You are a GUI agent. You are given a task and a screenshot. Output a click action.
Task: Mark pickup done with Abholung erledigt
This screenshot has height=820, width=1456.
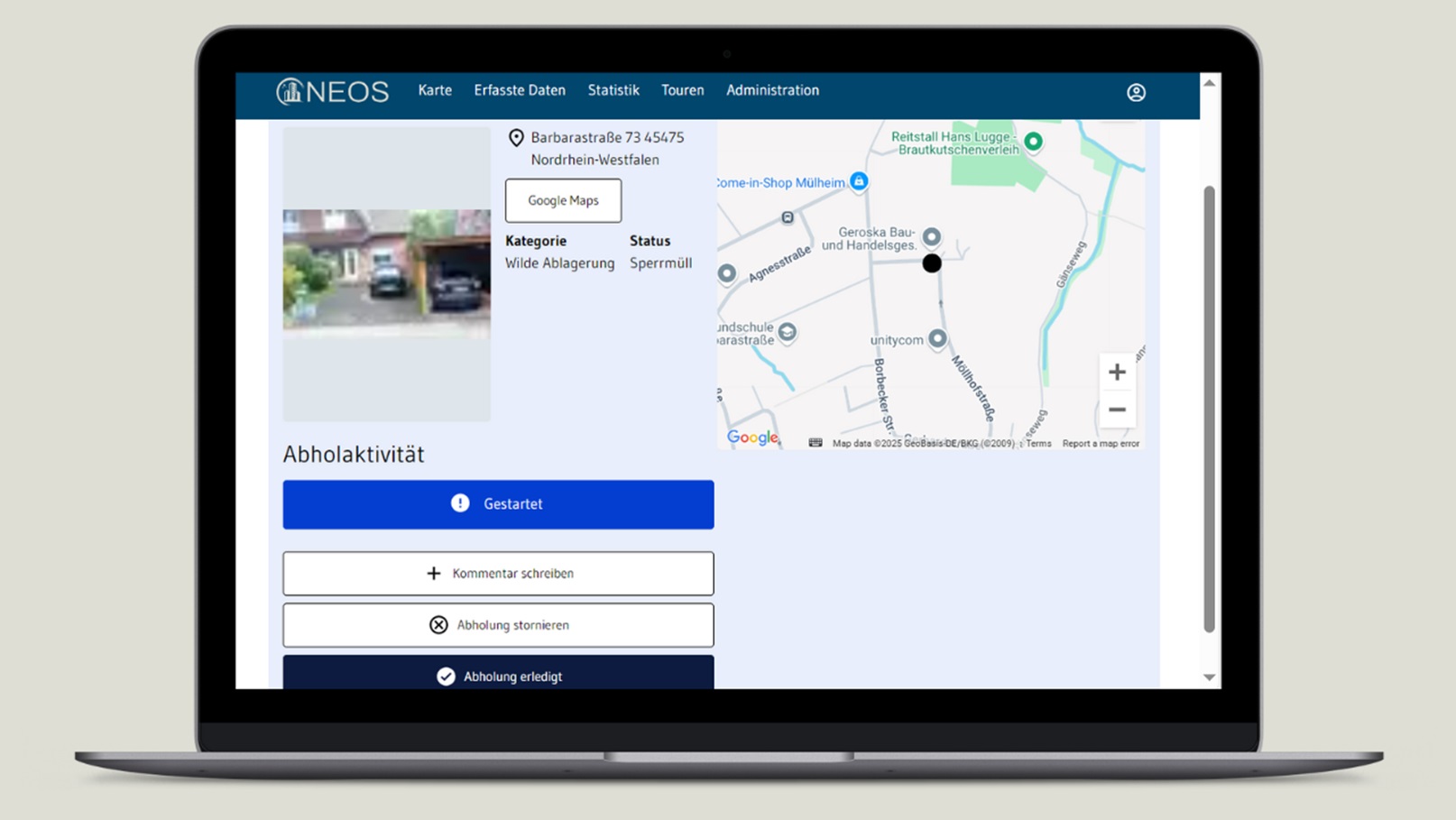(498, 675)
